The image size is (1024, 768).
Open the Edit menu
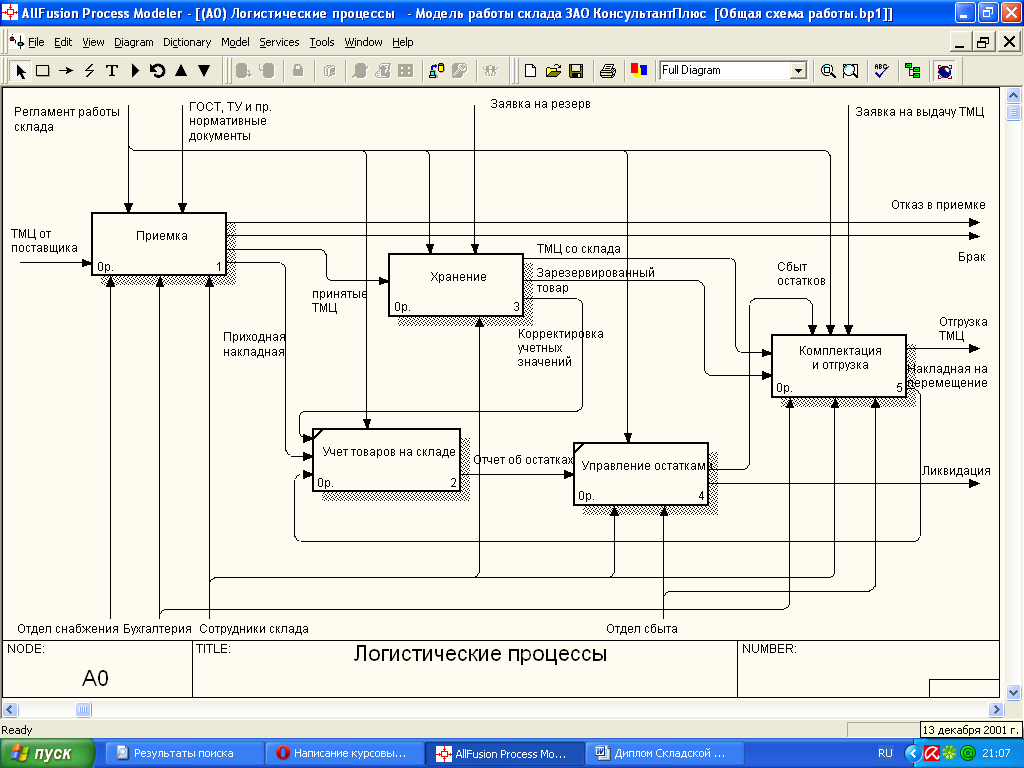(63, 42)
